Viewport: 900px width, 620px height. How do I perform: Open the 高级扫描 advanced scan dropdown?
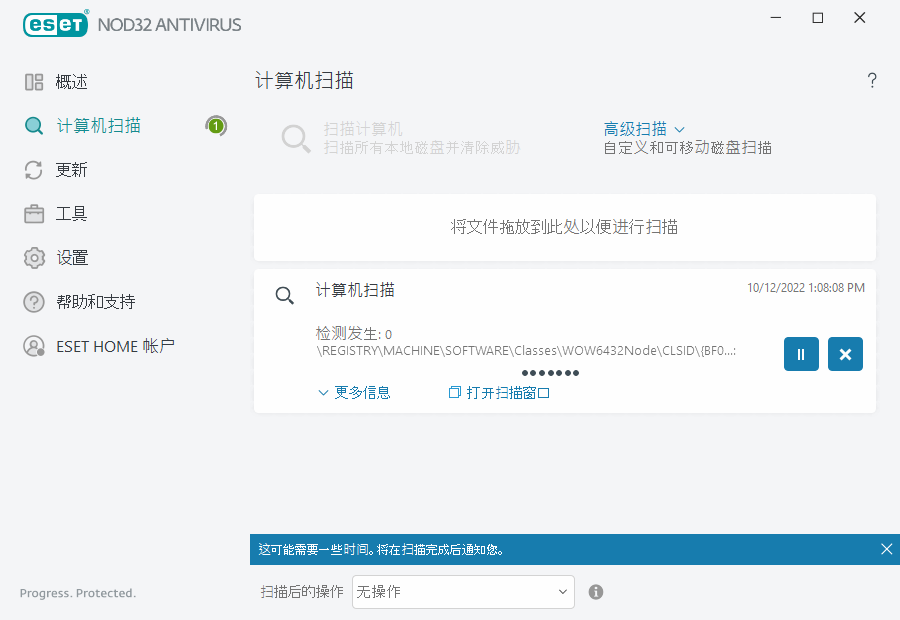click(x=641, y=128)
